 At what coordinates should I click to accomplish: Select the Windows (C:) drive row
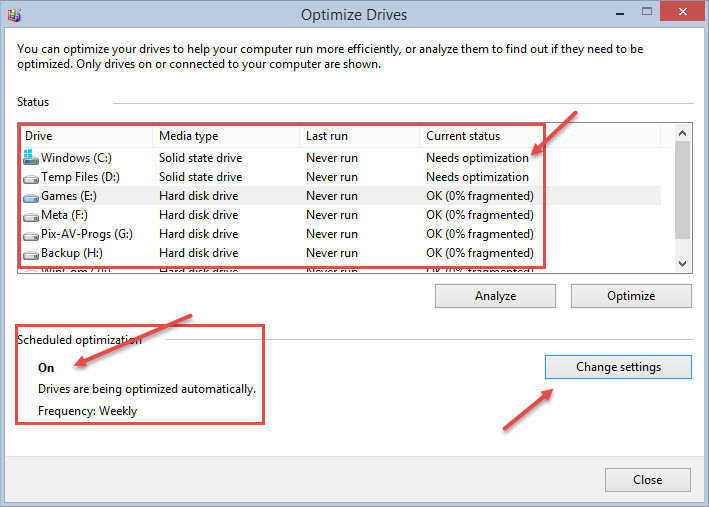(340, 158)
